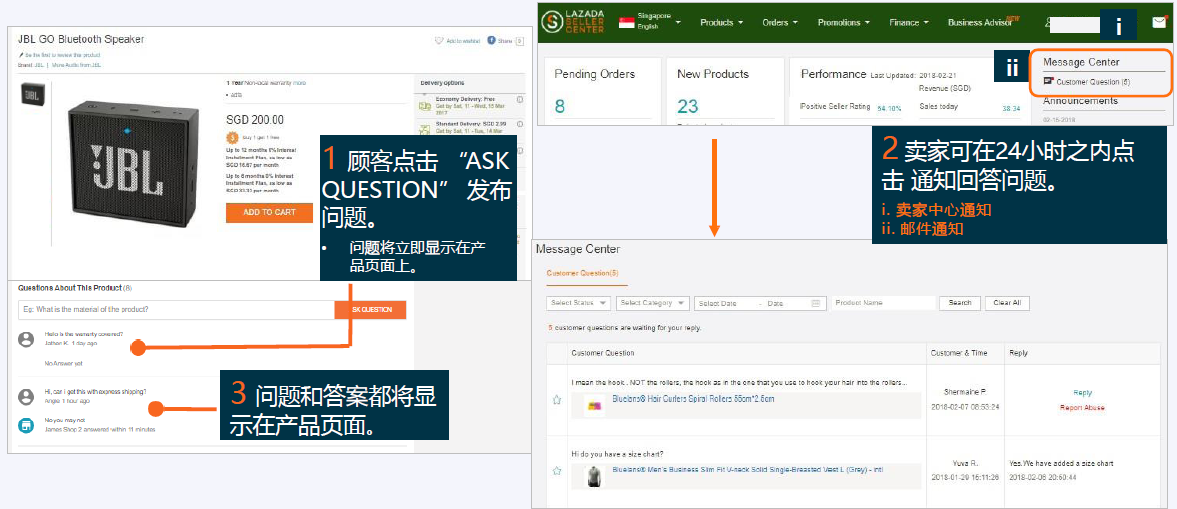Star the hair curlers question row

[x=557, y=400]
